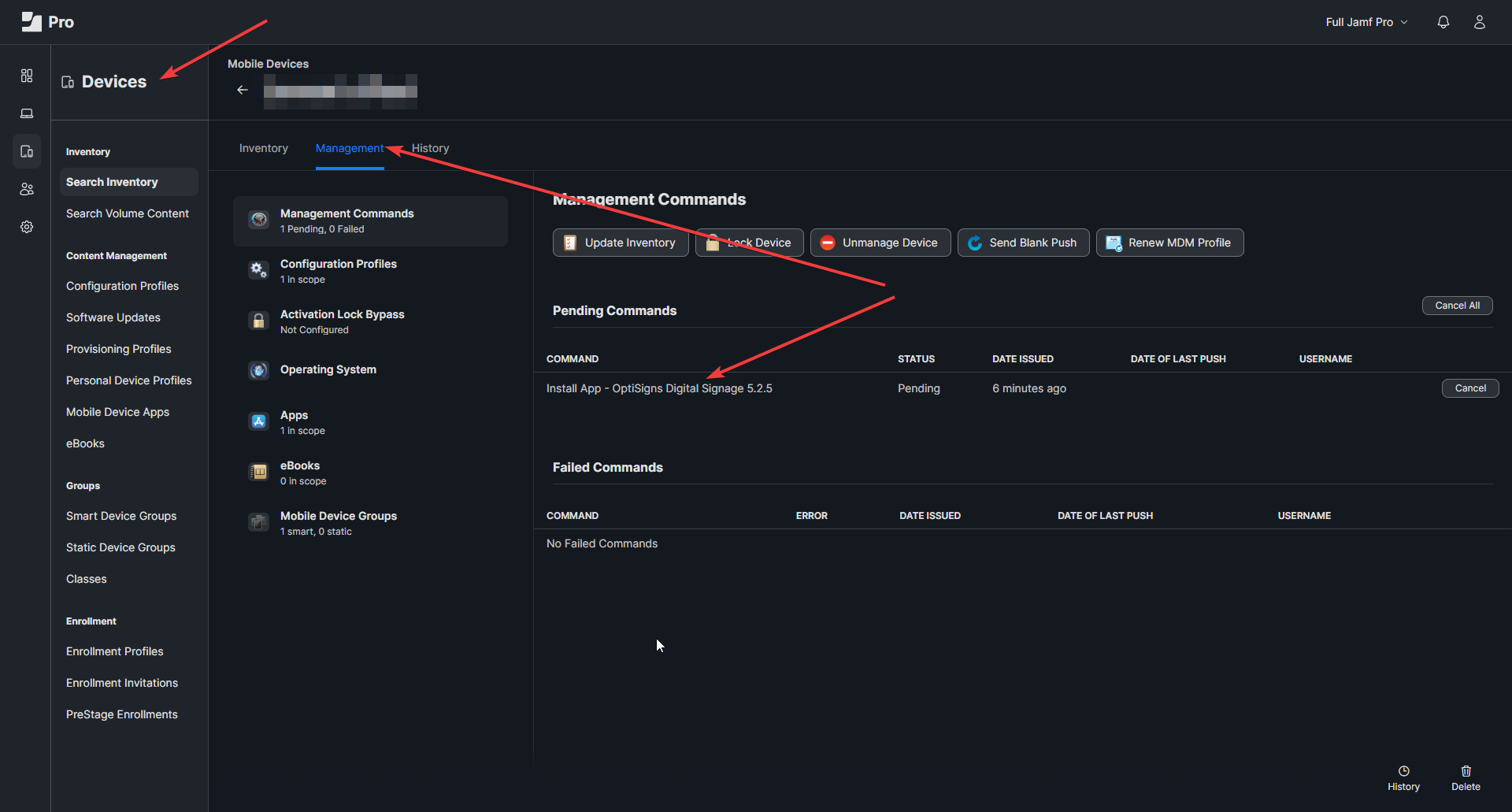Open the Settings gear icon in rail
Screen dimensions: 1512x812
click(27, 227)
